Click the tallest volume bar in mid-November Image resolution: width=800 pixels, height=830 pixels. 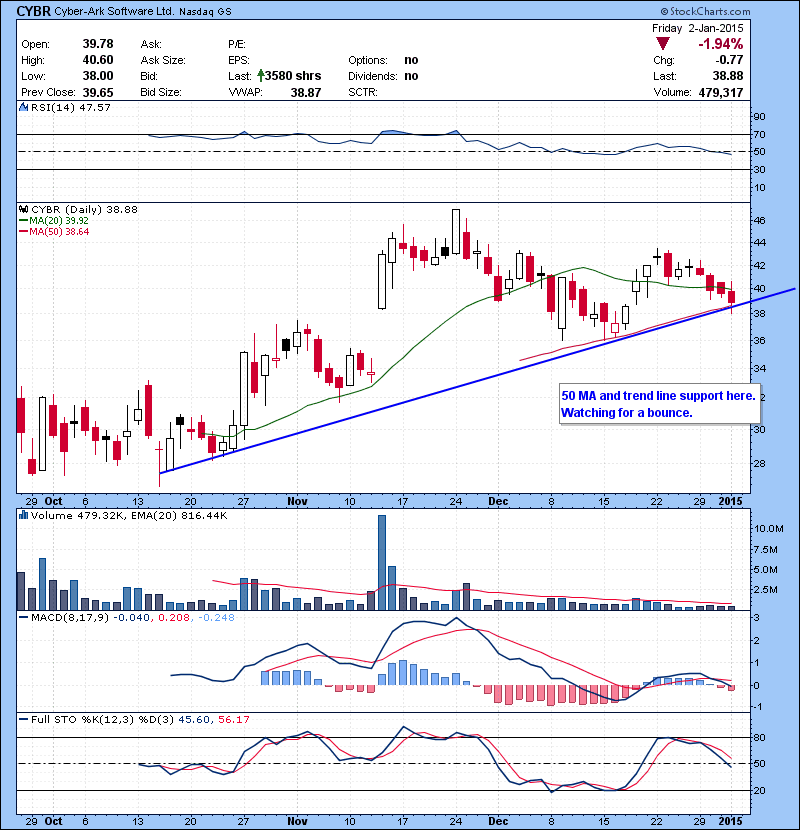tap(382, 562)
